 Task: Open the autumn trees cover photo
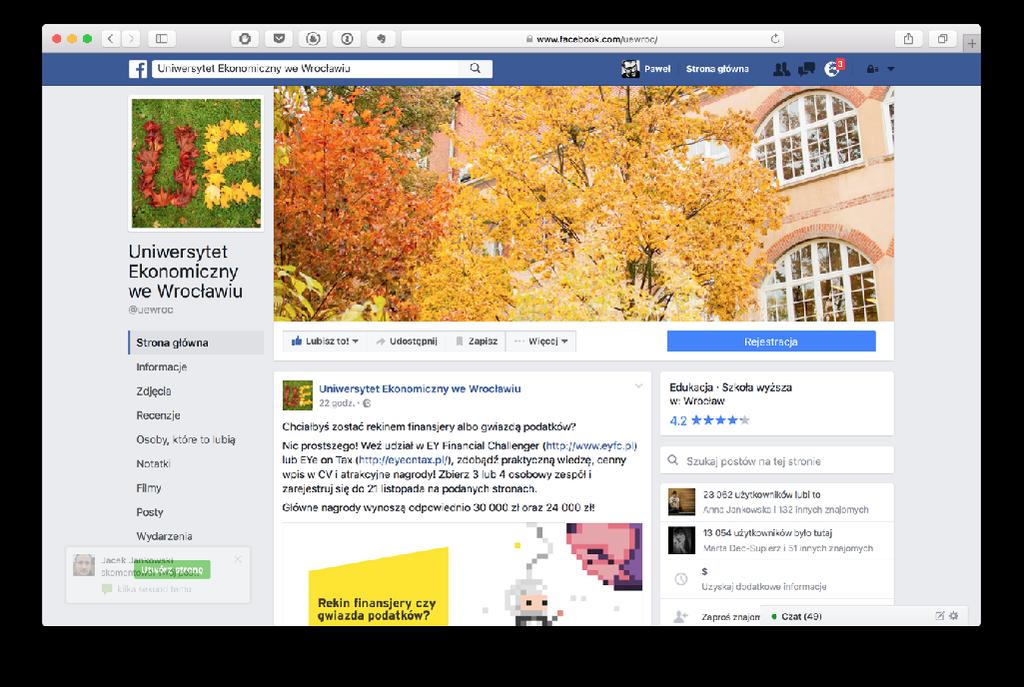click(x=583, y=204)
